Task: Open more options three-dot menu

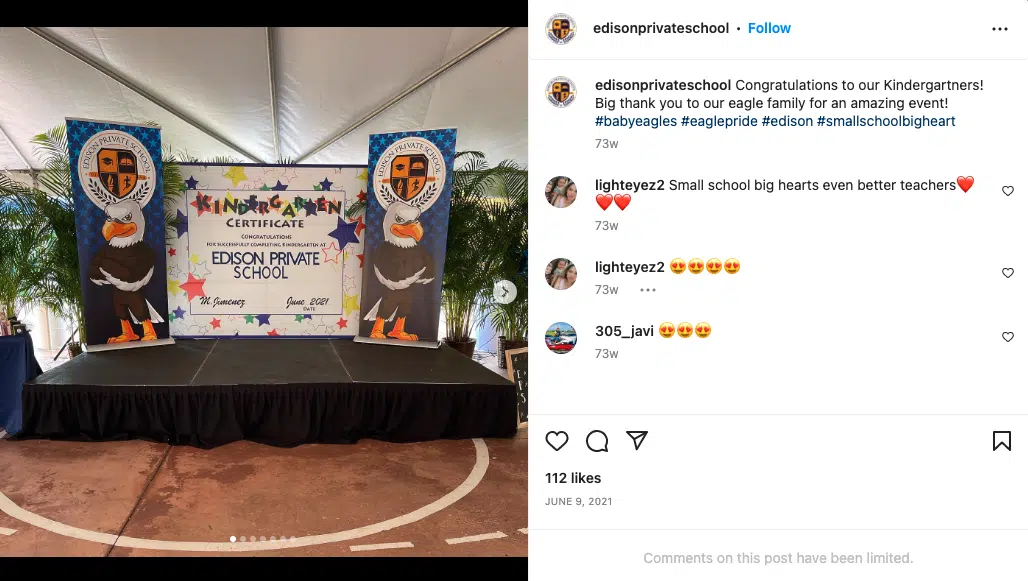Action: pyautogui.click(x=999, y=29)
